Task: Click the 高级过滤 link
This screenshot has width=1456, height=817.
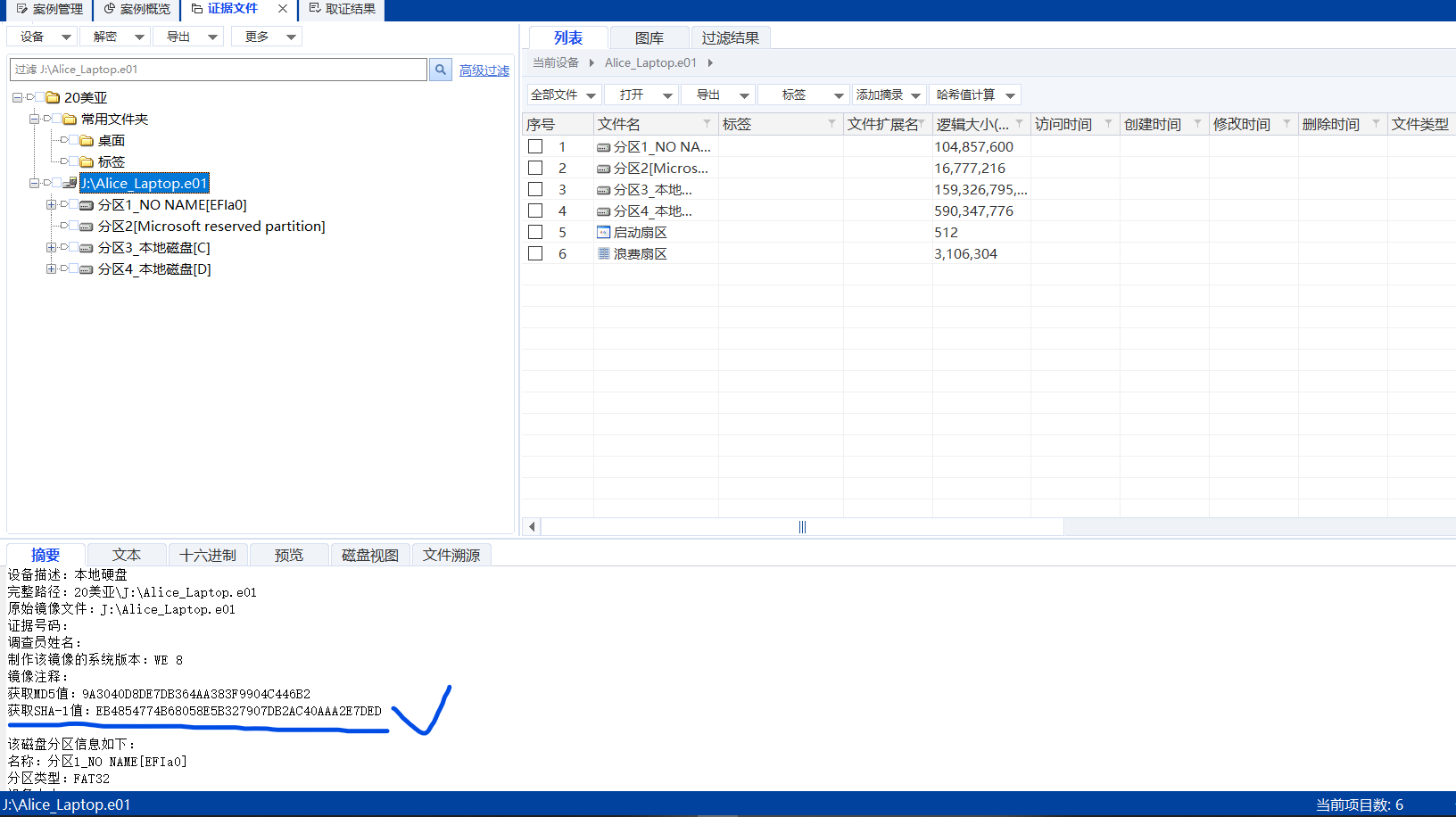Action: point(484,70)
